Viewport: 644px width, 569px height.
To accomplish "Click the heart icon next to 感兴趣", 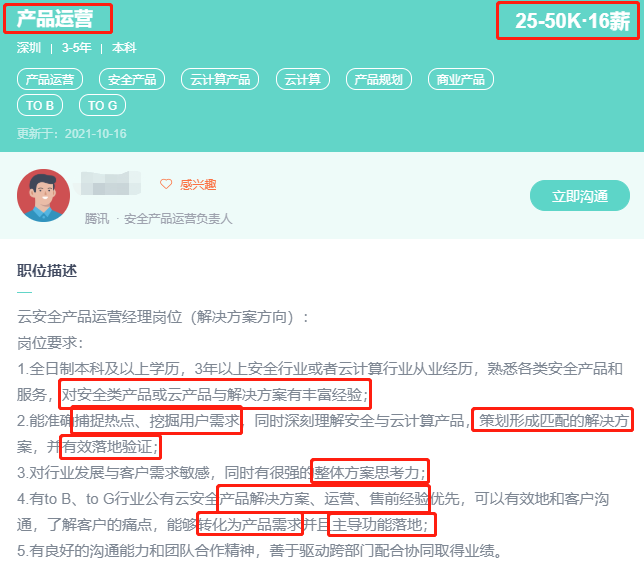I will click(x=166, y=184).
